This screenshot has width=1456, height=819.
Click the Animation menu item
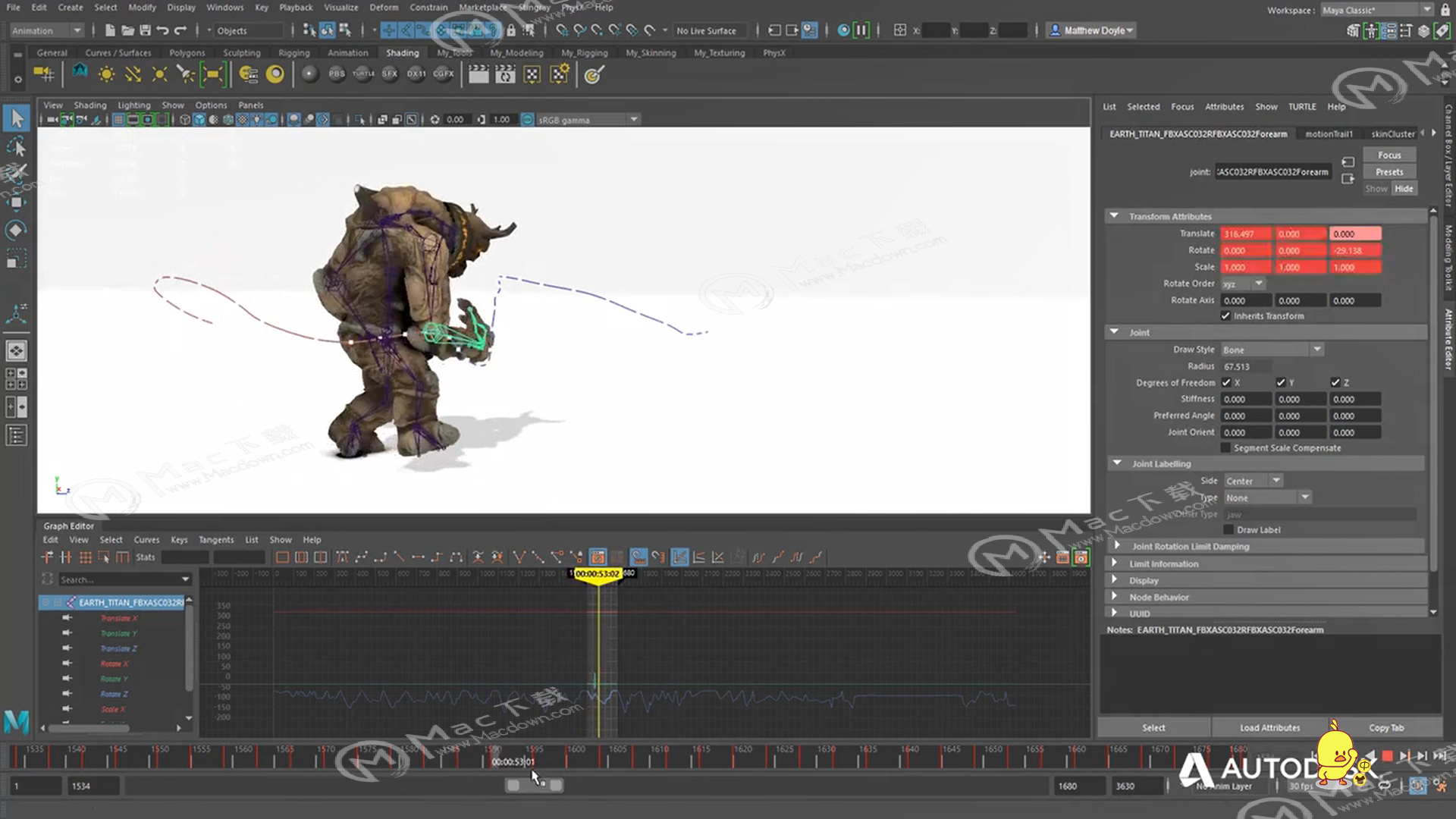[347, 52]
